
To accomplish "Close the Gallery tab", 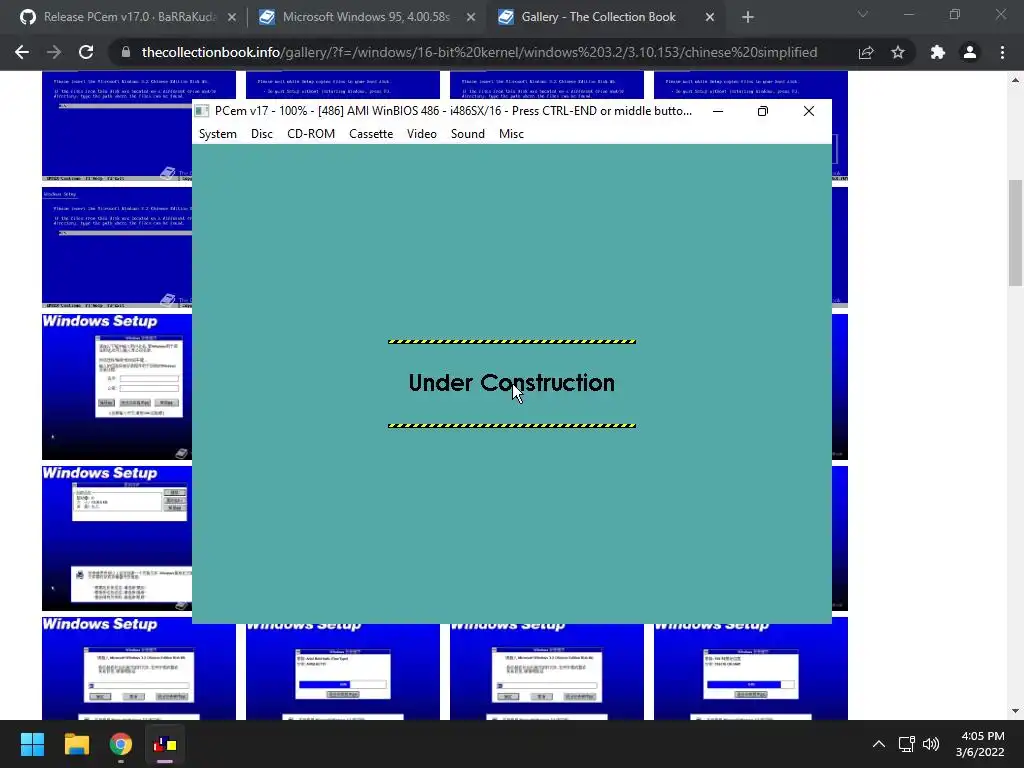I will pyautogui.click(x=710, y=18).
